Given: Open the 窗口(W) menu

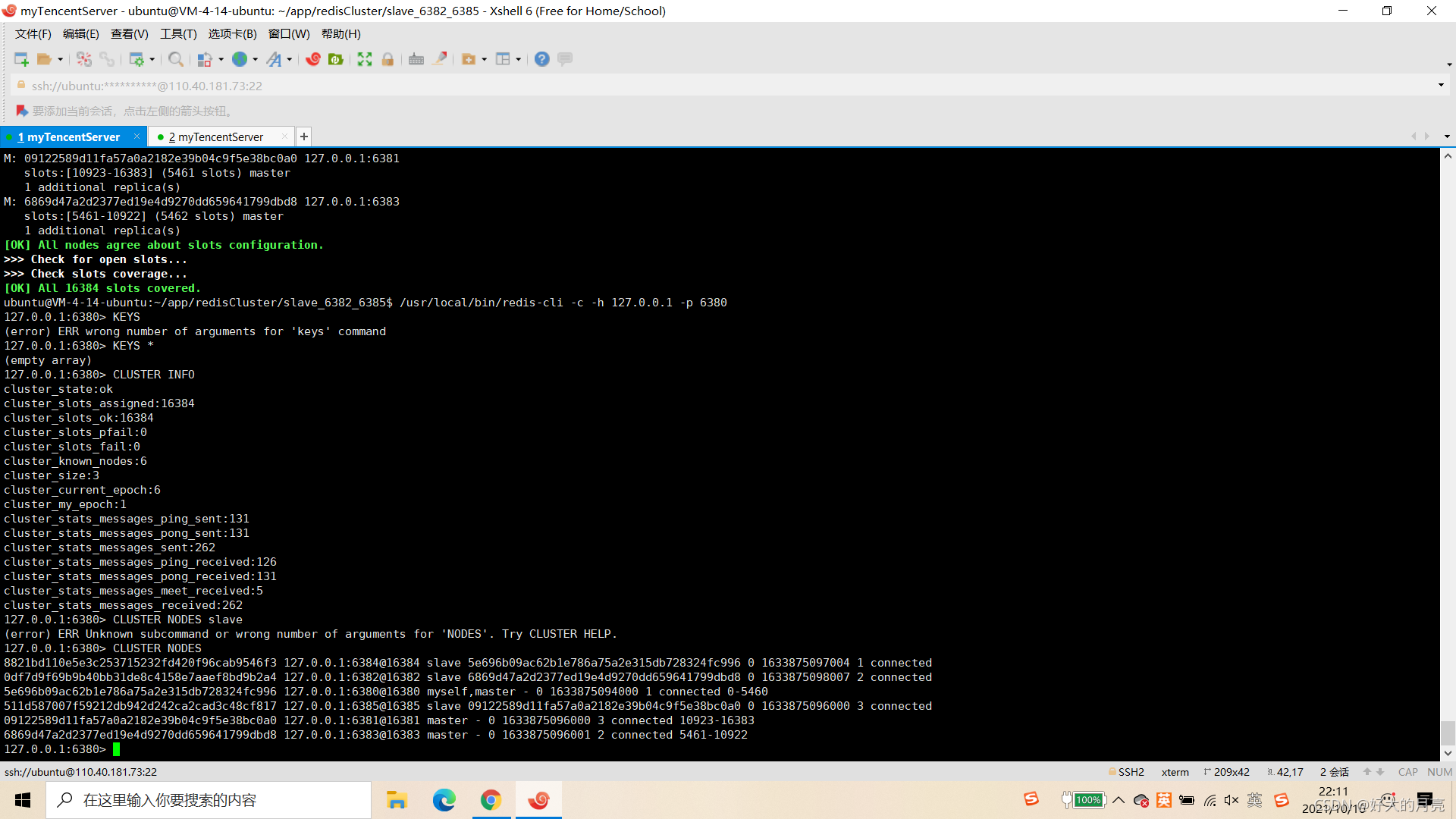Looking at the screenshot, I should tap(289, 34).
